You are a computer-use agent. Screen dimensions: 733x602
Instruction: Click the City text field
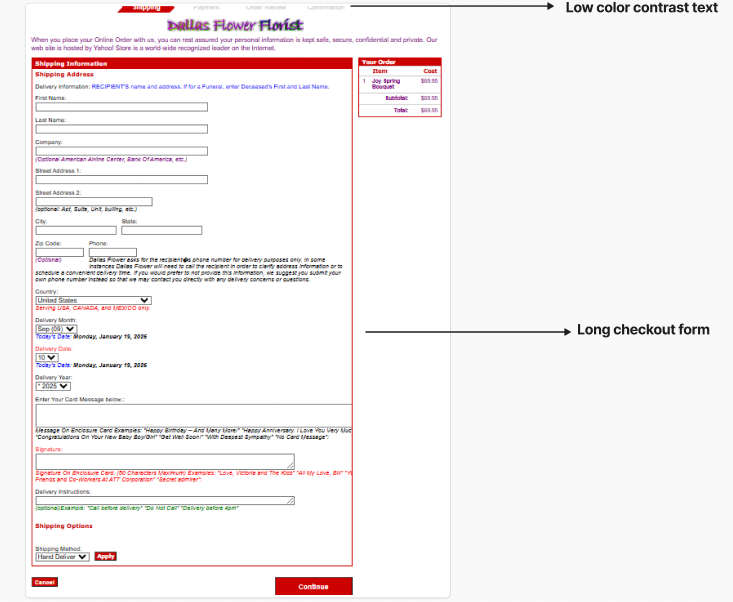74,230
